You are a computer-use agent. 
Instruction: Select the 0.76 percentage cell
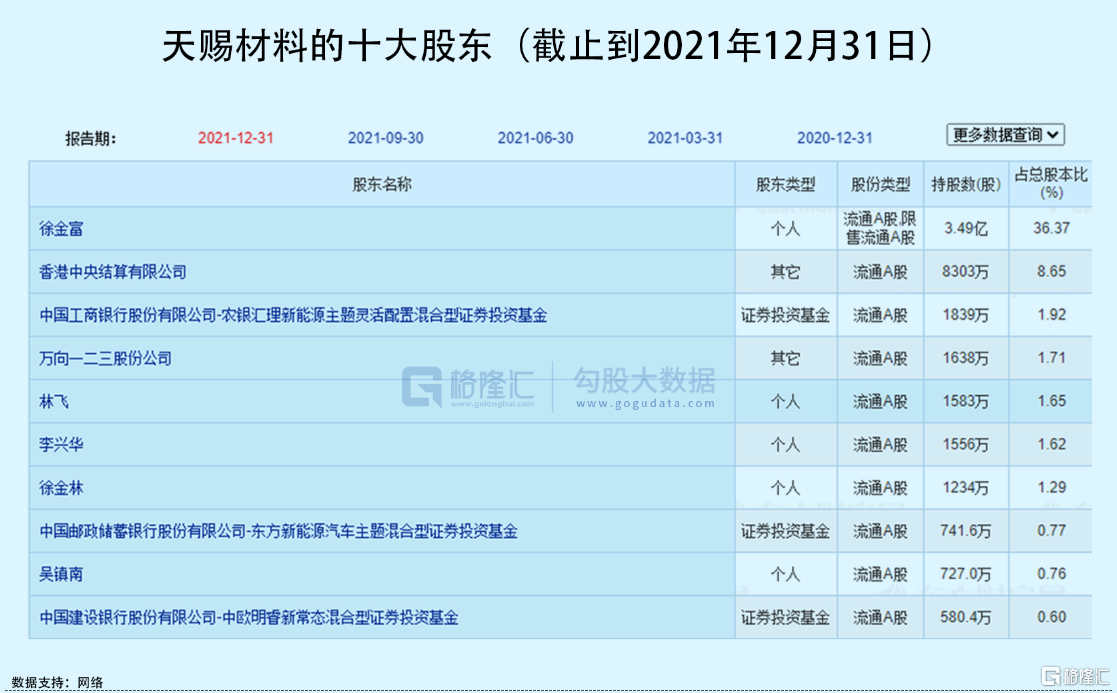1051,574
